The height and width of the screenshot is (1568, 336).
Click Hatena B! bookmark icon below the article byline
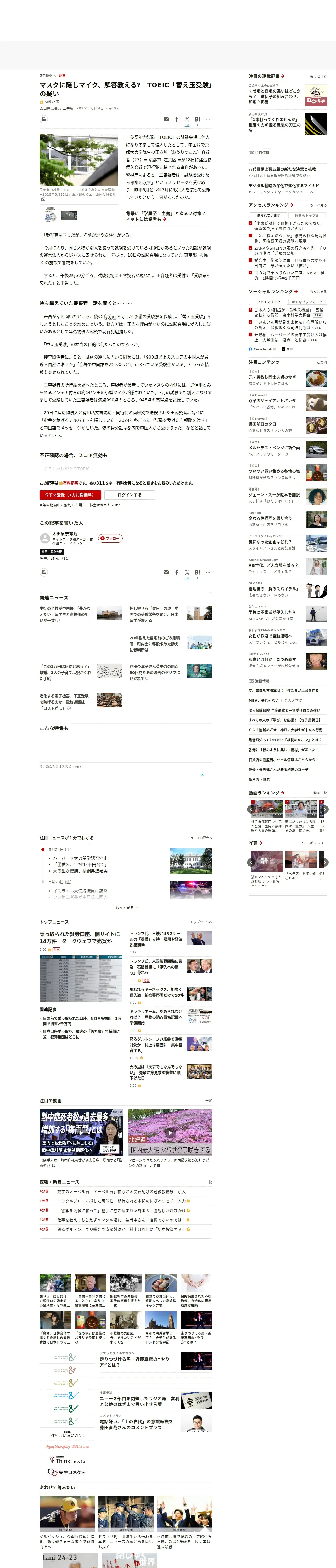(198, 119)
